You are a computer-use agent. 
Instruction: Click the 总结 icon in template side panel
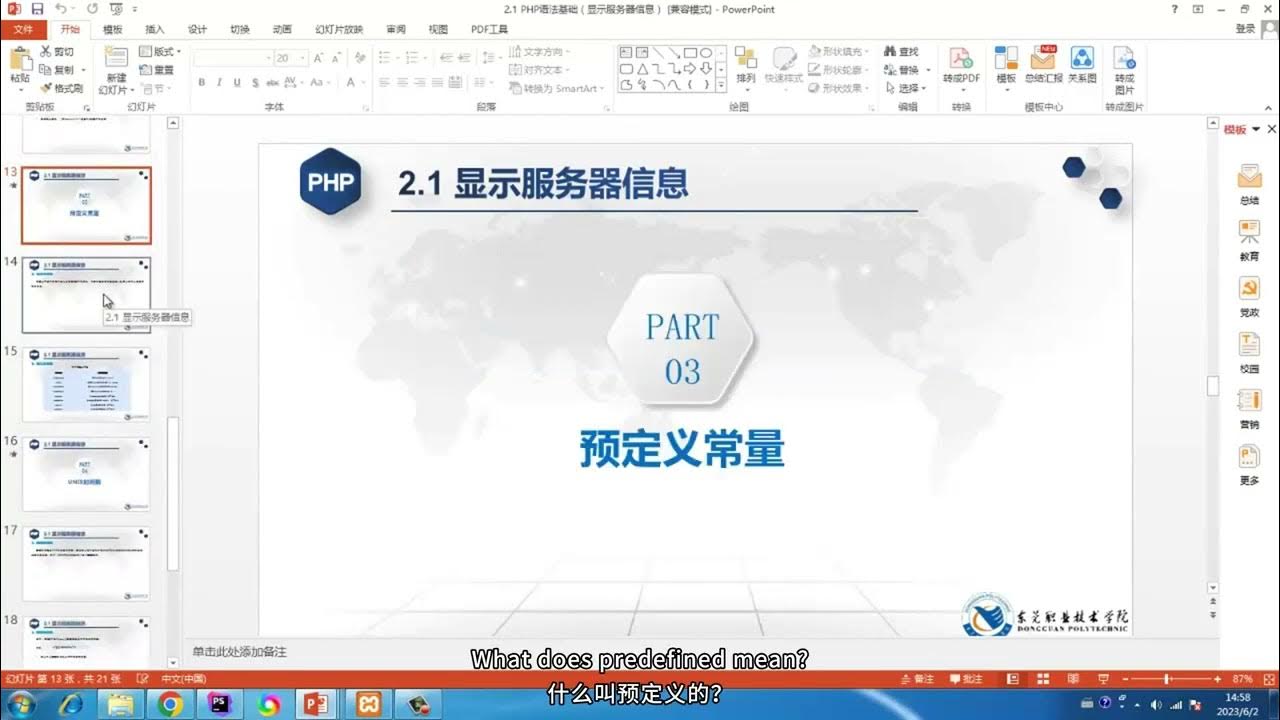(1249, 177)
